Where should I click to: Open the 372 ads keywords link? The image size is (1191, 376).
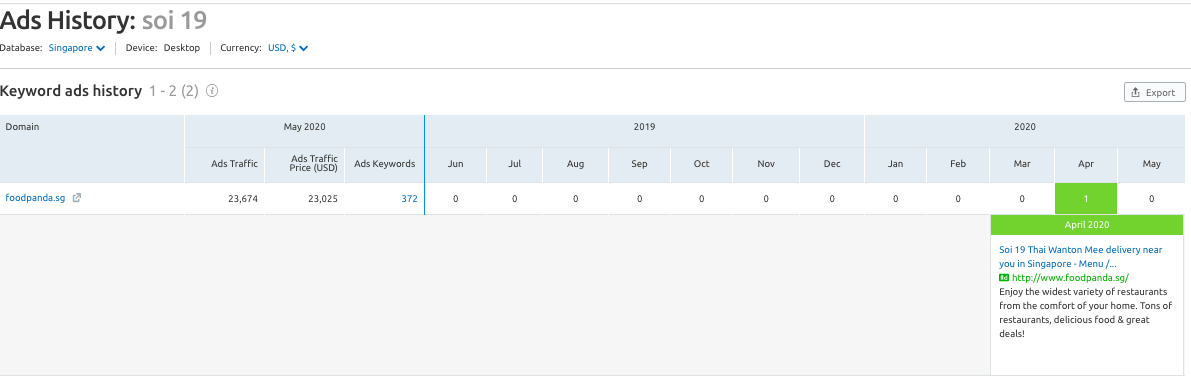(x=409, y=199)
